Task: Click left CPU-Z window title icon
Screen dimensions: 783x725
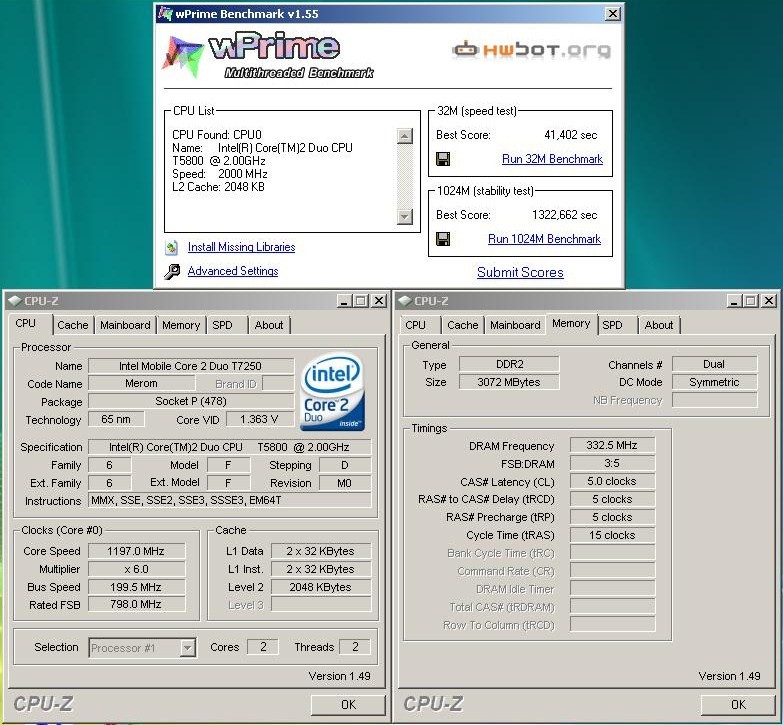Action: pyautogui.click(x=14, y=301)
